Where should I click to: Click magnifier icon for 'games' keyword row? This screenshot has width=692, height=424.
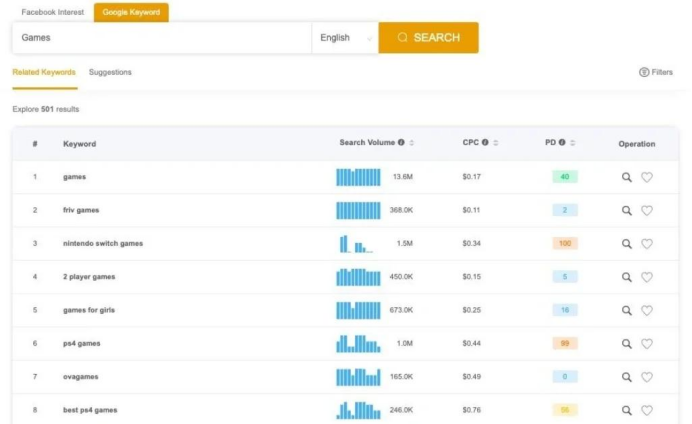(x=627, y=177)
